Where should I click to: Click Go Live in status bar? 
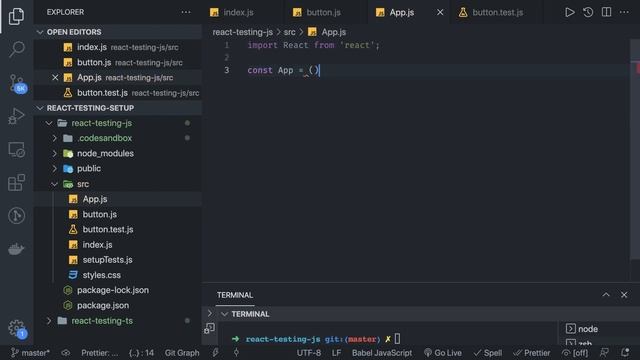tap(443, 353)
